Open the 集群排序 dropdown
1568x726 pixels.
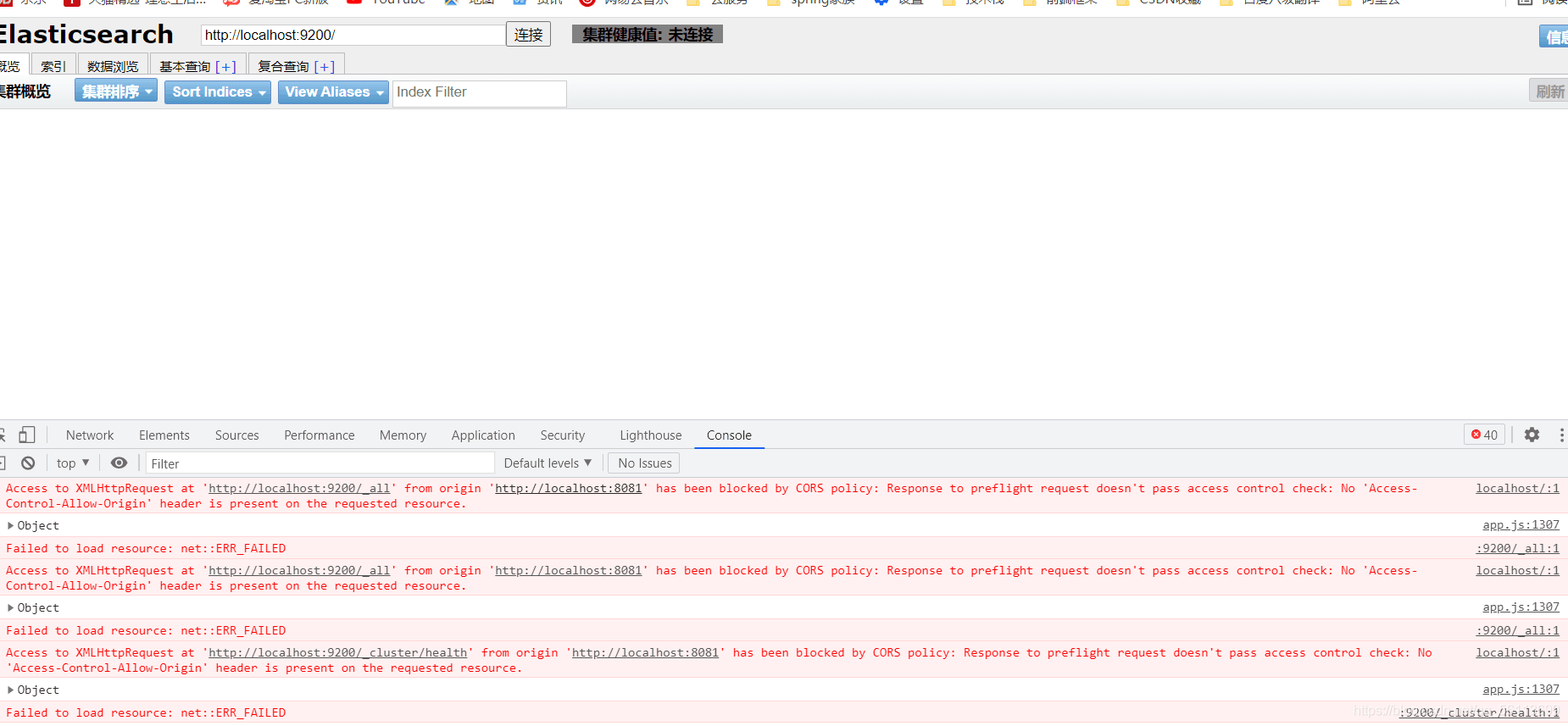click(116, 91)
